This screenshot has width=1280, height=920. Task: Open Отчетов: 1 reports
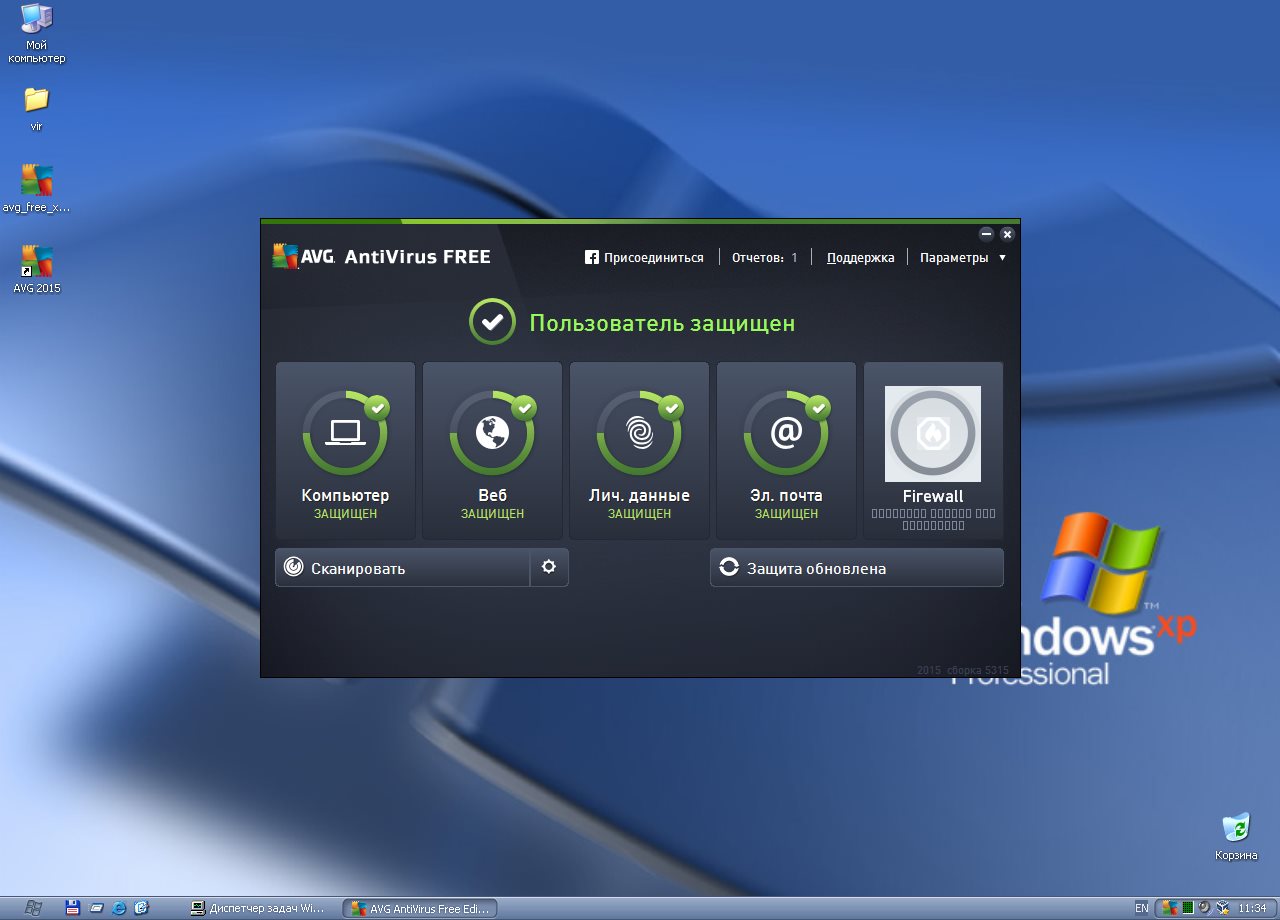(x=765, y=257)
